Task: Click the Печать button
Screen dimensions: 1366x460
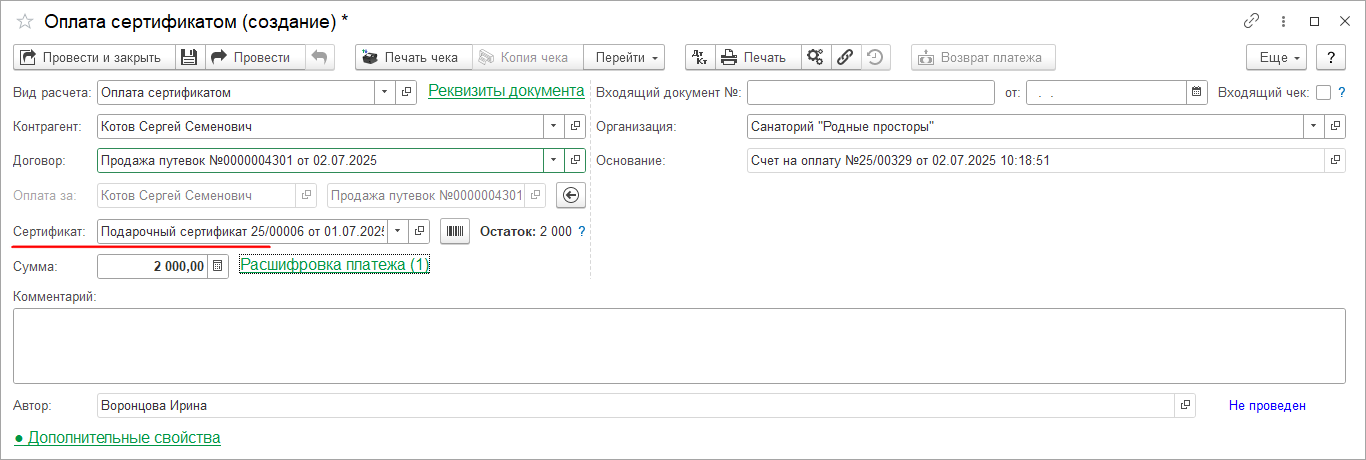Action: pyautogui.click(x=757, y=58)
